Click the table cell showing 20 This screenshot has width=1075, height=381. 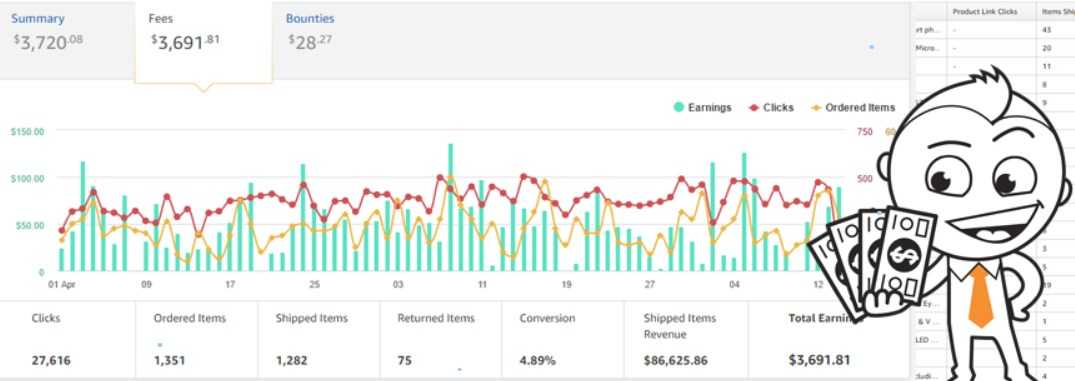click(x=1046, y=48)
